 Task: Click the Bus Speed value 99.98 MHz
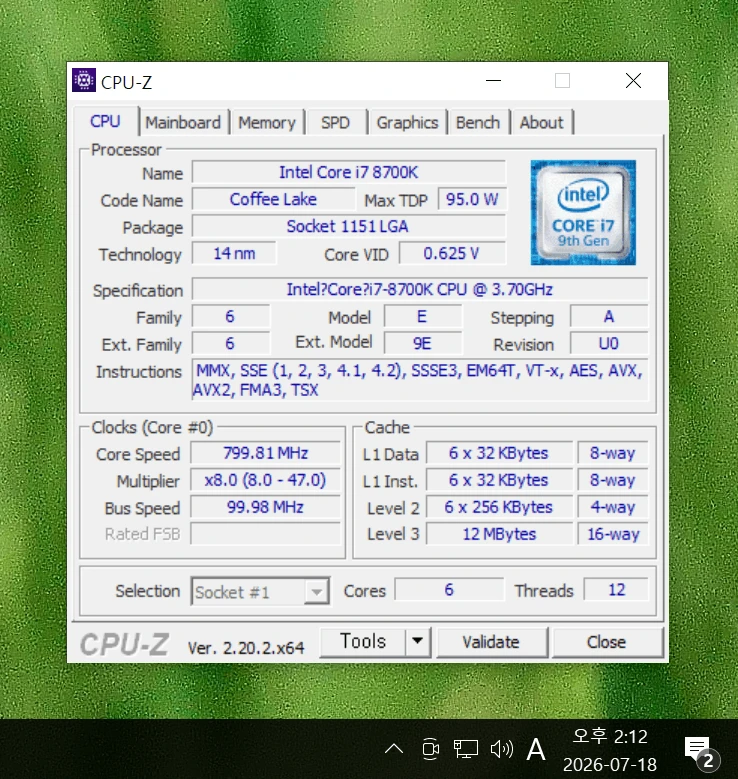click(265, 507)
